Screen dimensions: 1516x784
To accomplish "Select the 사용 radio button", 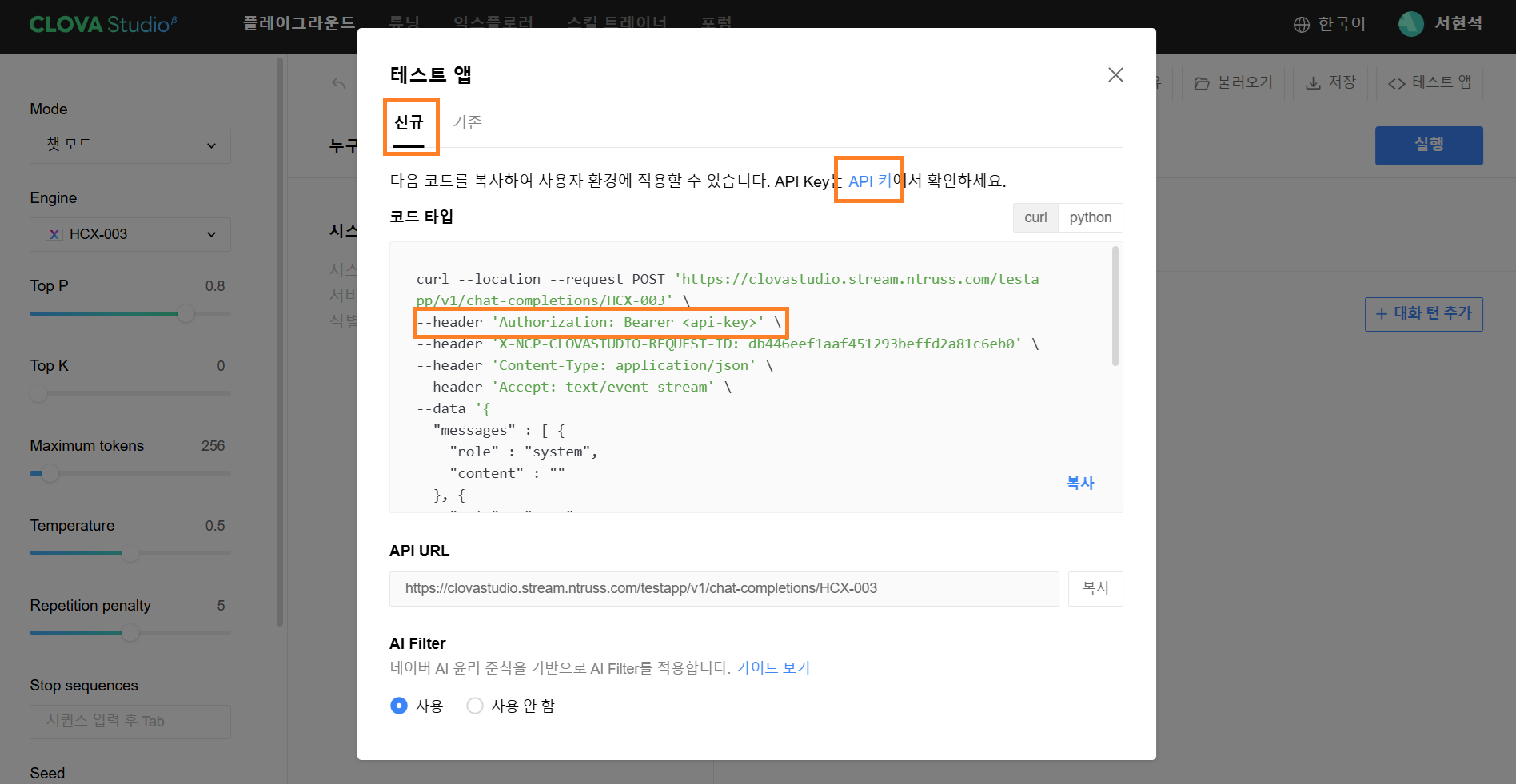I will [x=399, y=706].
